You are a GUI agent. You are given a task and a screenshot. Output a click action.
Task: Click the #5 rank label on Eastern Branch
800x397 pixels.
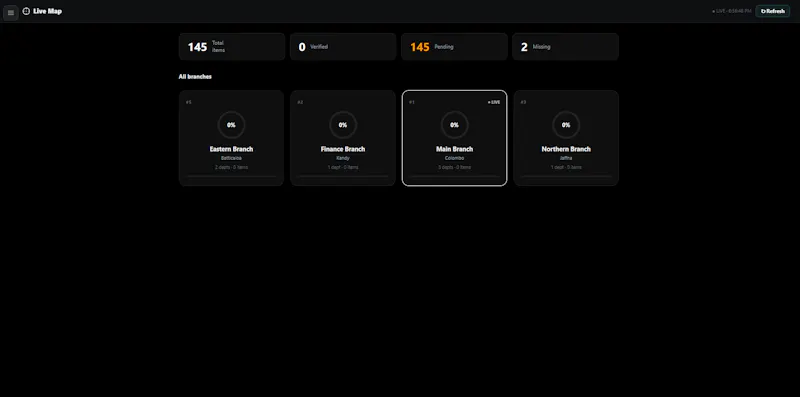pos(188,102)
